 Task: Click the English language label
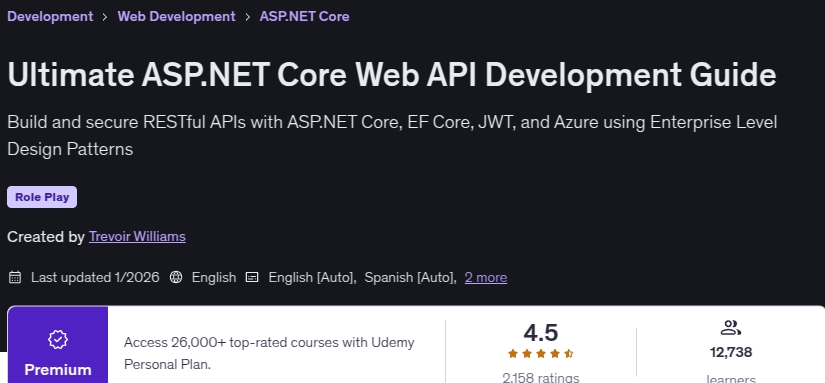(214, 277)
